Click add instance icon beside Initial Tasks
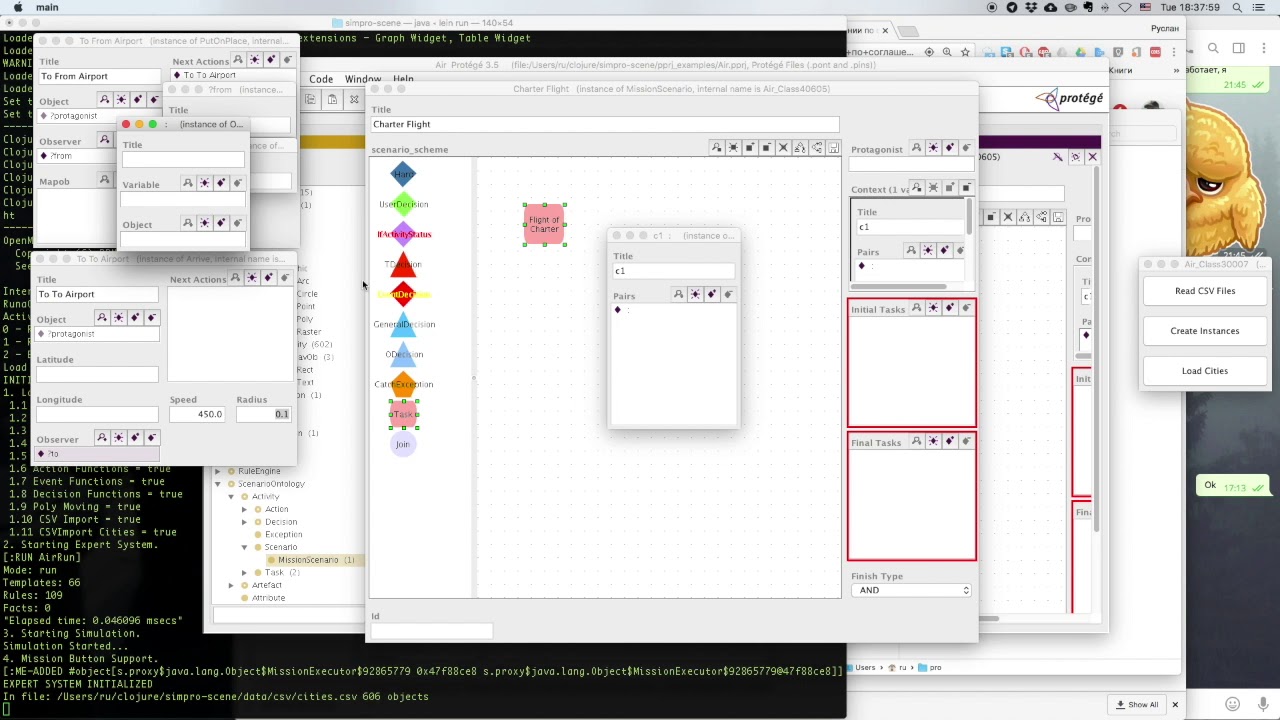1280x720 pixels. pyautogui.click(x=949, y=308)
